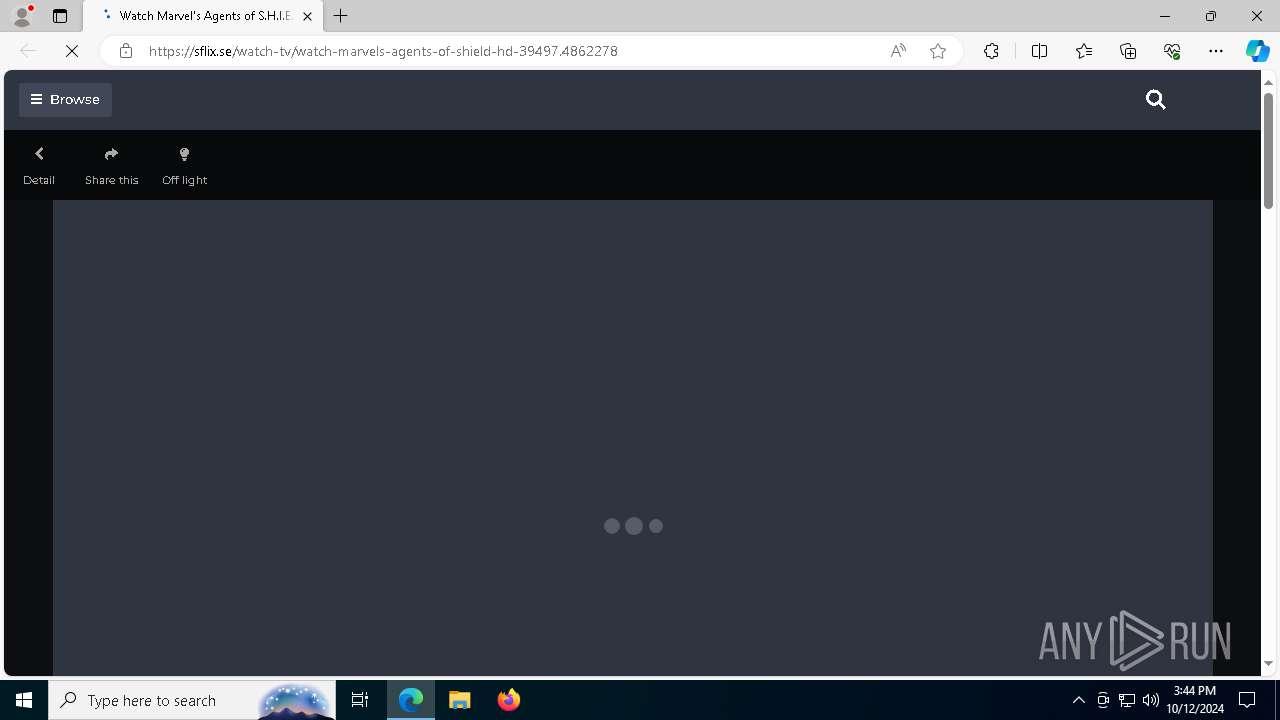Click Type here to search box
The height and width of the screenshot is (720, 1280).
pos(192,700)
